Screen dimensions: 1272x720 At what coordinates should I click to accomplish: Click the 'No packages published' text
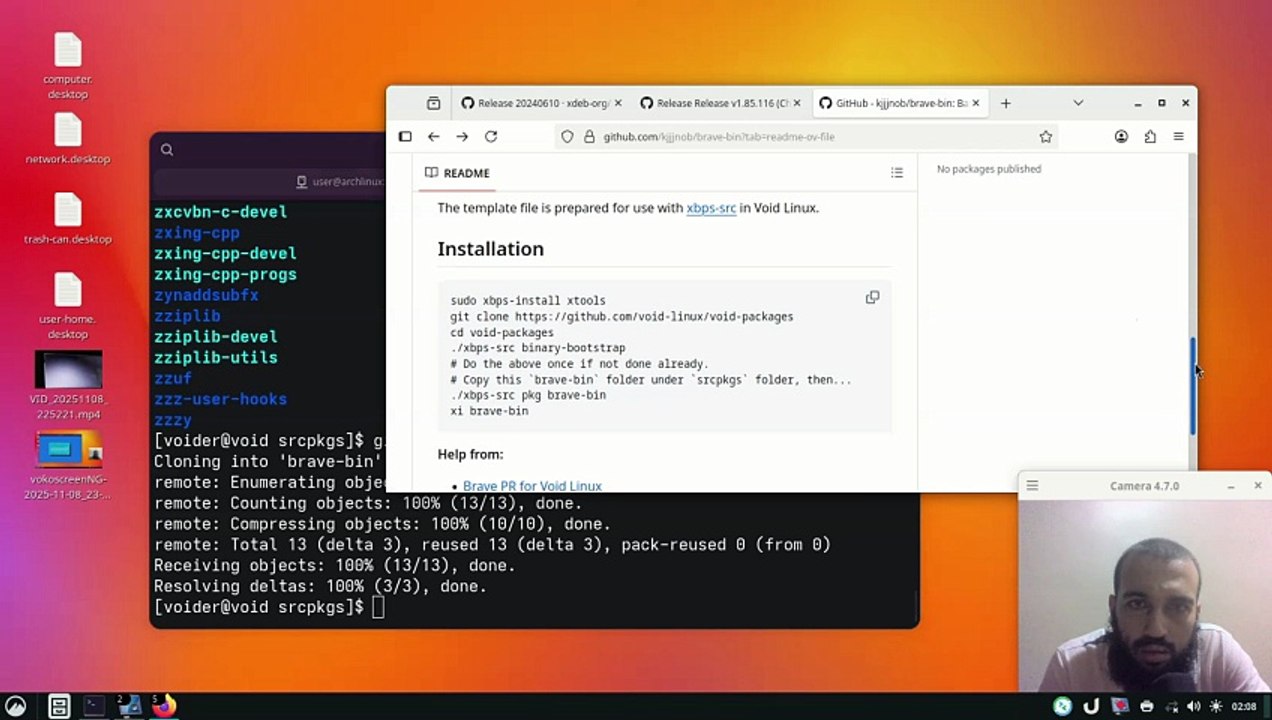click(x=989, y=169)
